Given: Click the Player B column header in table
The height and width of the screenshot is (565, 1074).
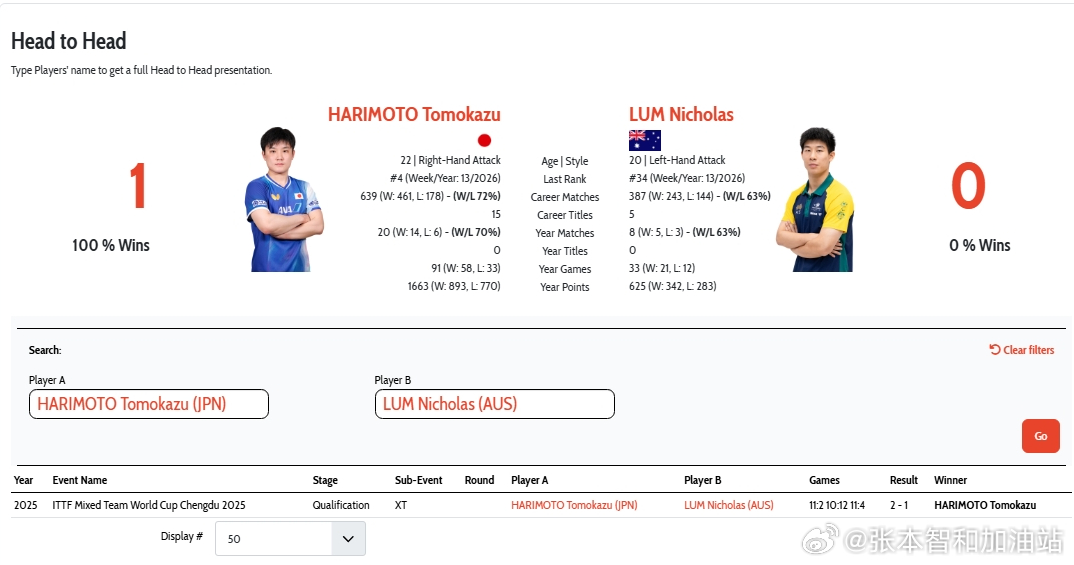Looking at the screenshot, I should [x=703, y=480].
